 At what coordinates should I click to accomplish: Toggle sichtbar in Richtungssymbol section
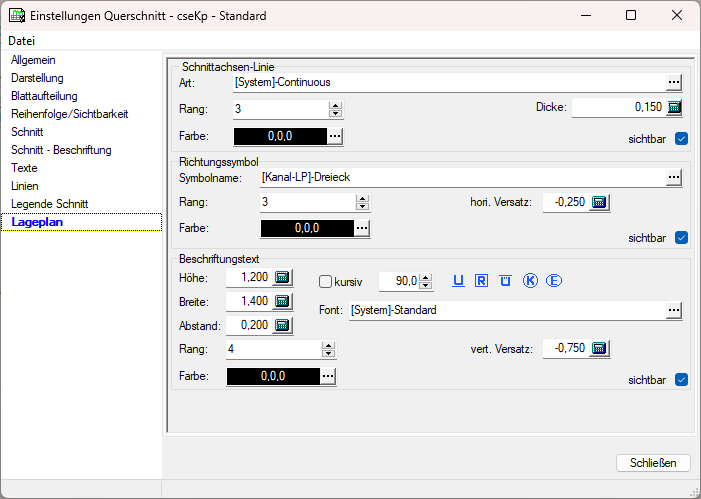tap(682, 238)
